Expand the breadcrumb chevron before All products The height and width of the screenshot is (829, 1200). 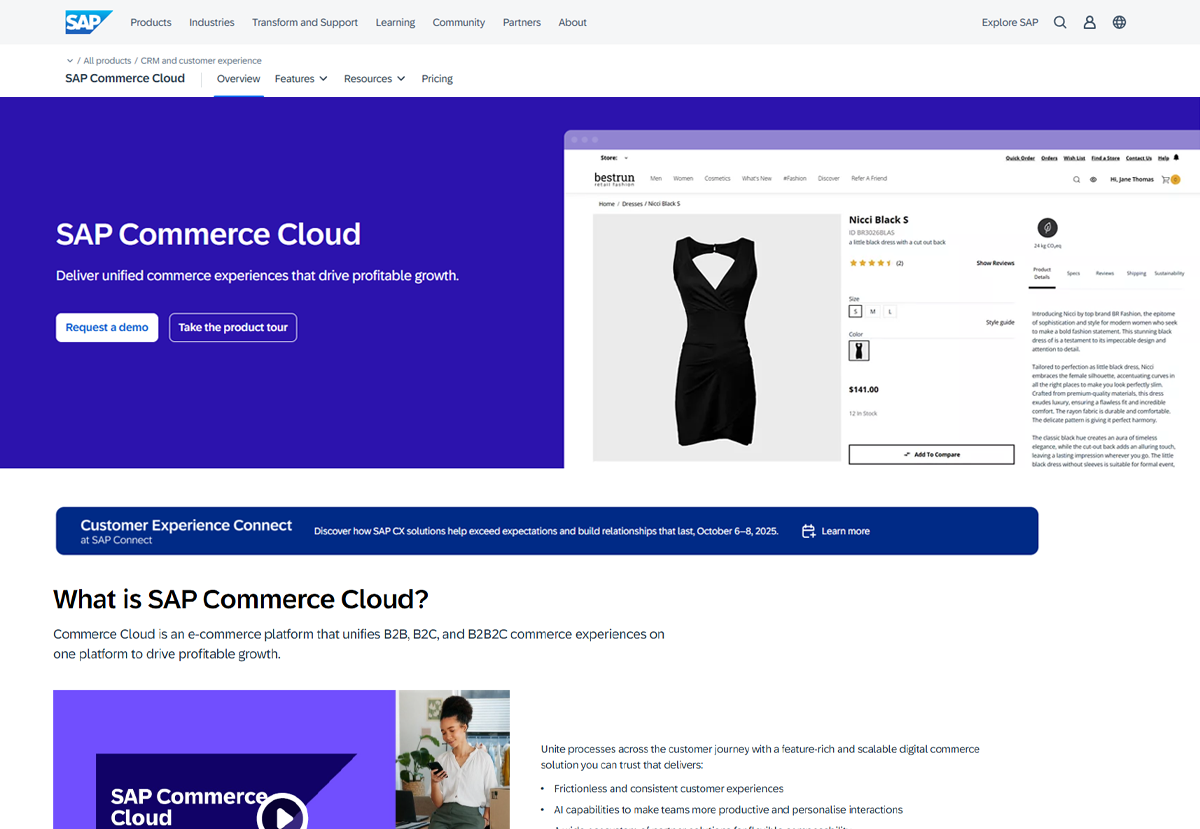pyautogui.click(x=70, y=61)
